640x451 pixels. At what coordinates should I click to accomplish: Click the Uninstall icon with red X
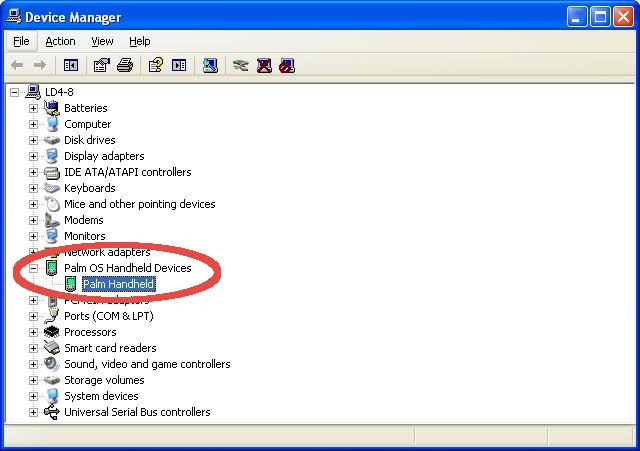coord(264,65)
